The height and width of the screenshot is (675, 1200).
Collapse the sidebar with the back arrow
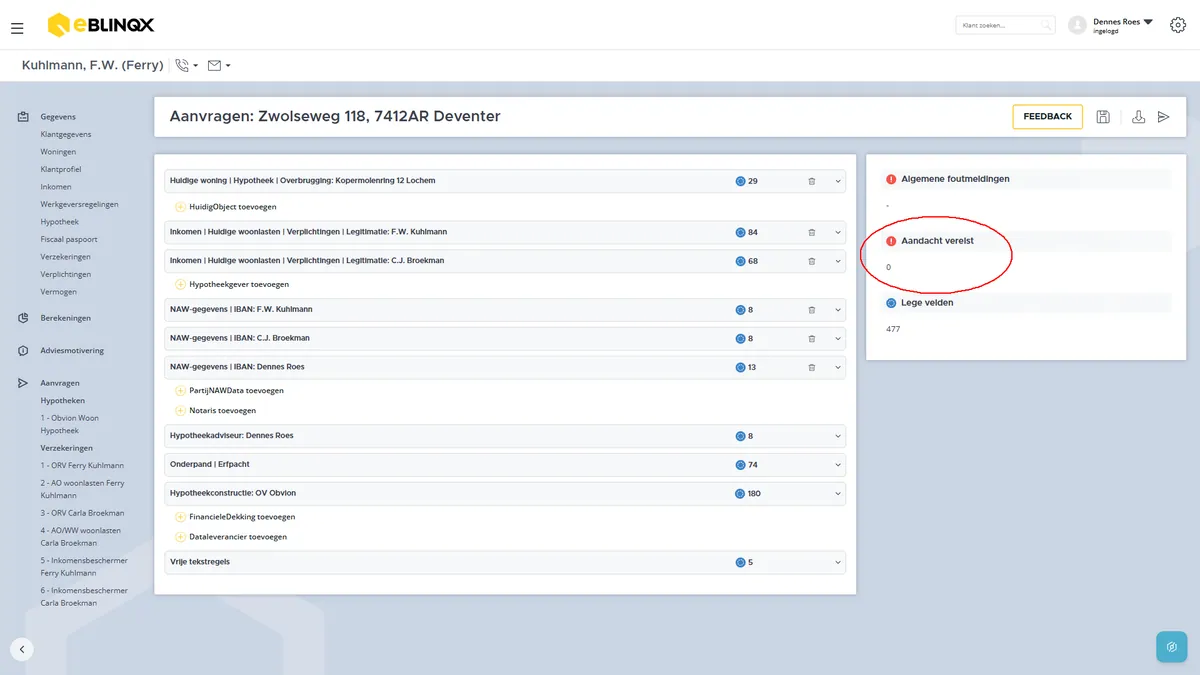22,649
